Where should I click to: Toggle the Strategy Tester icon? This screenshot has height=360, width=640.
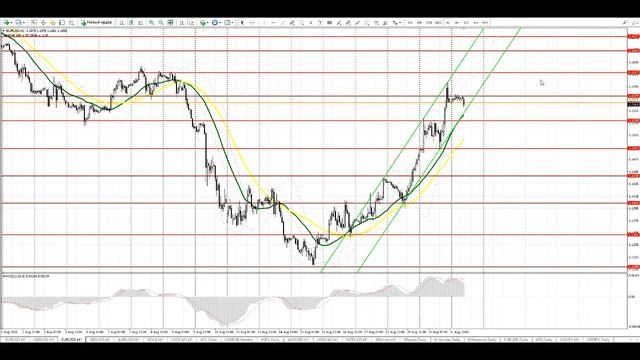(x=71, y=22)
